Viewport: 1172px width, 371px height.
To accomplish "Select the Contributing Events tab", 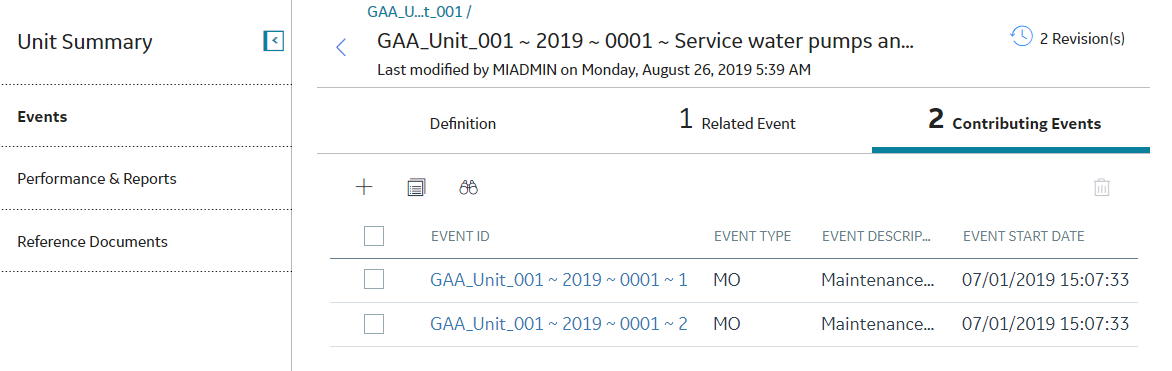I will (x=1014, y=121).
